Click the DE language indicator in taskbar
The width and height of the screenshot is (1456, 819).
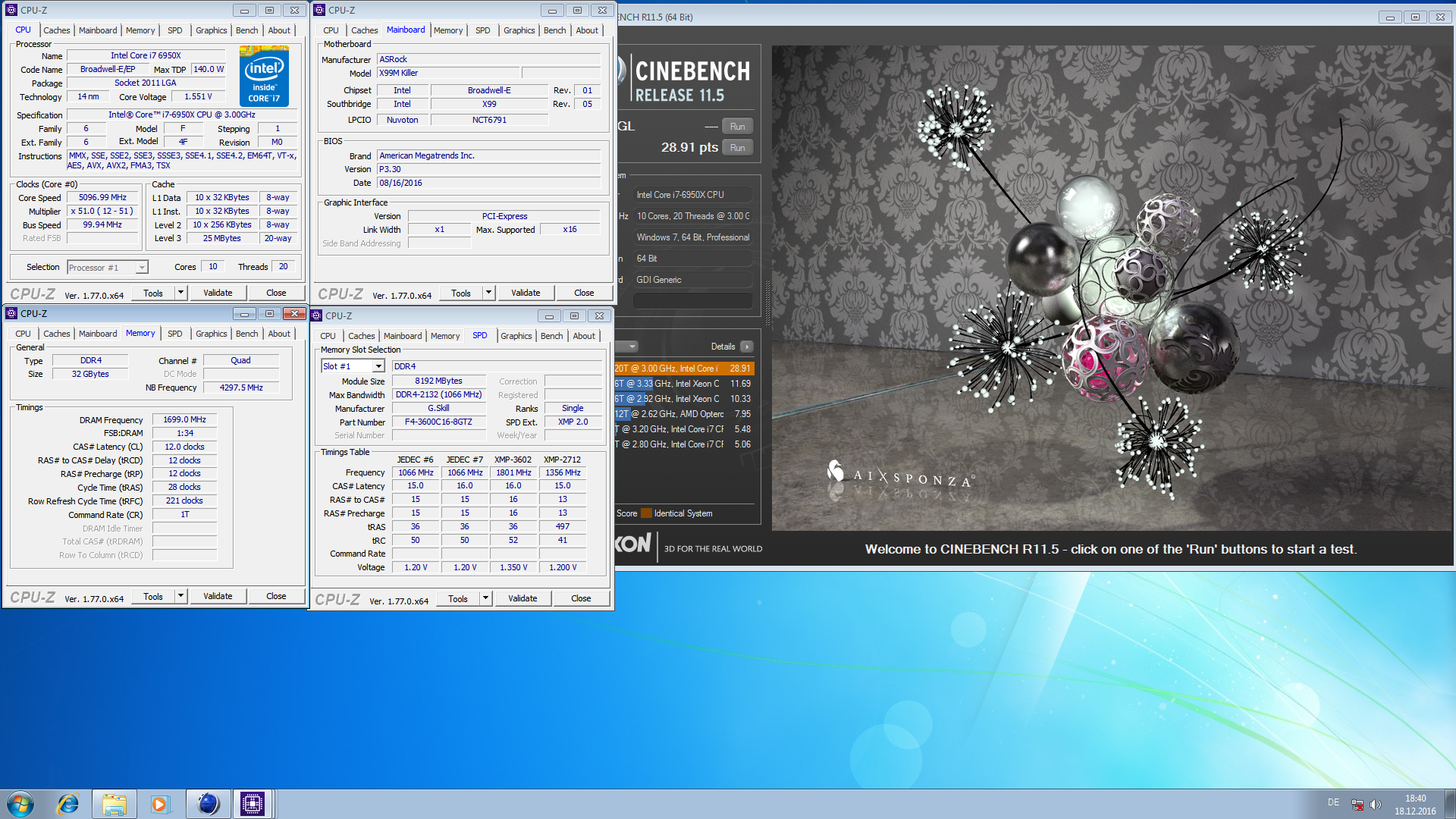click(1333, 802)
